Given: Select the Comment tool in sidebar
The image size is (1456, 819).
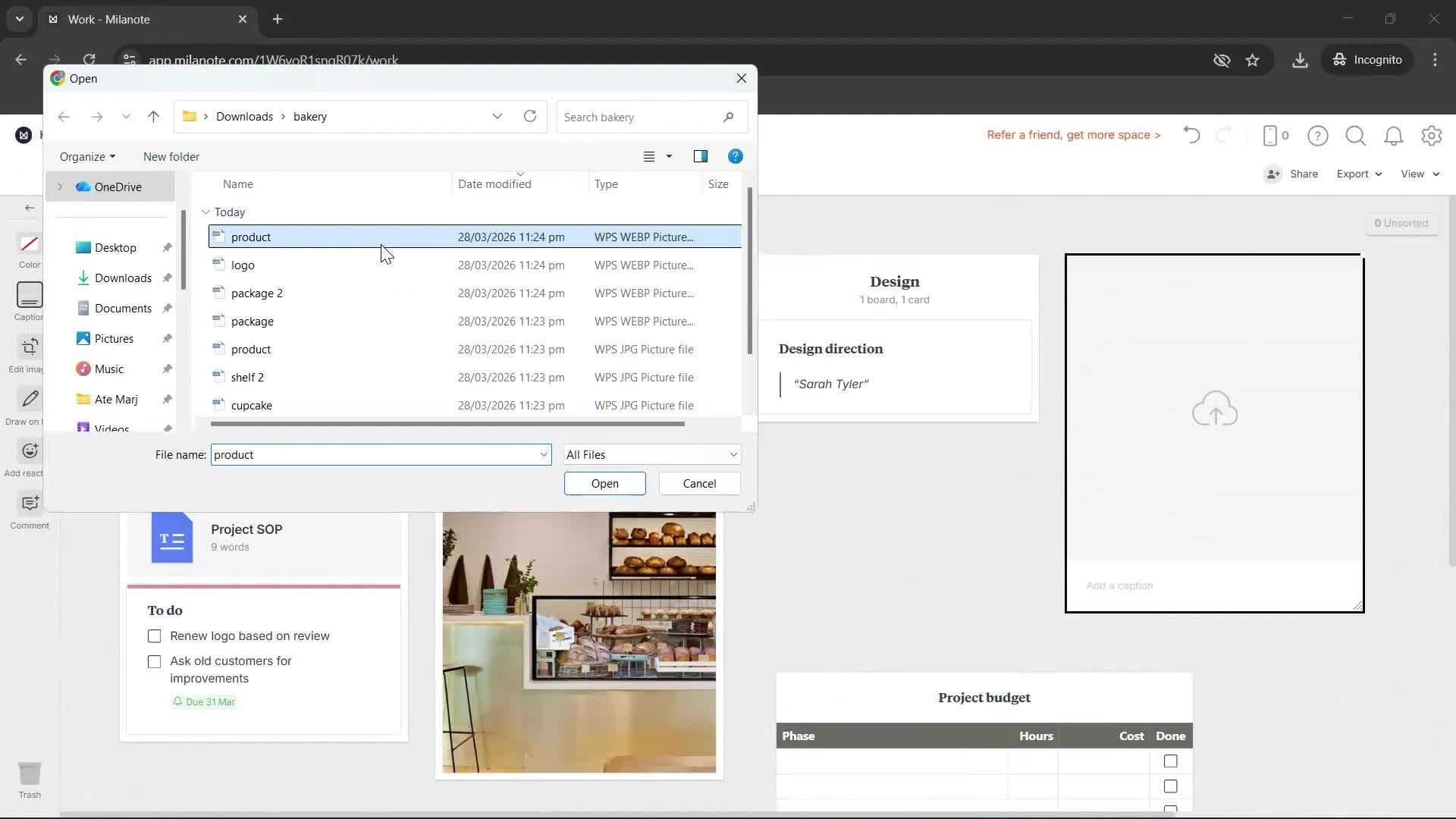Looking at the screenshot, I should (x=30, y=504).
